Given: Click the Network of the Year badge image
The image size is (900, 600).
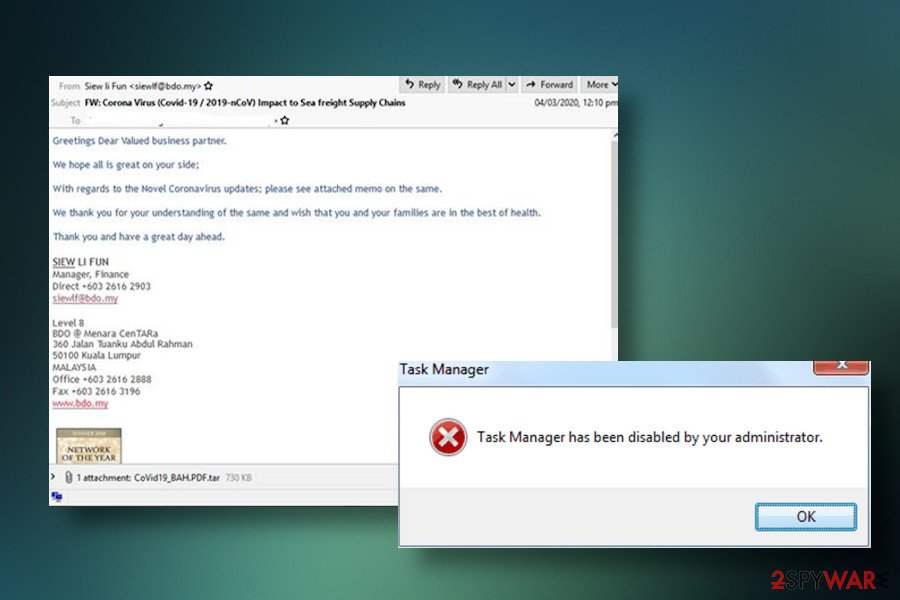Looking at the screenshot, I should coord(88,446).
